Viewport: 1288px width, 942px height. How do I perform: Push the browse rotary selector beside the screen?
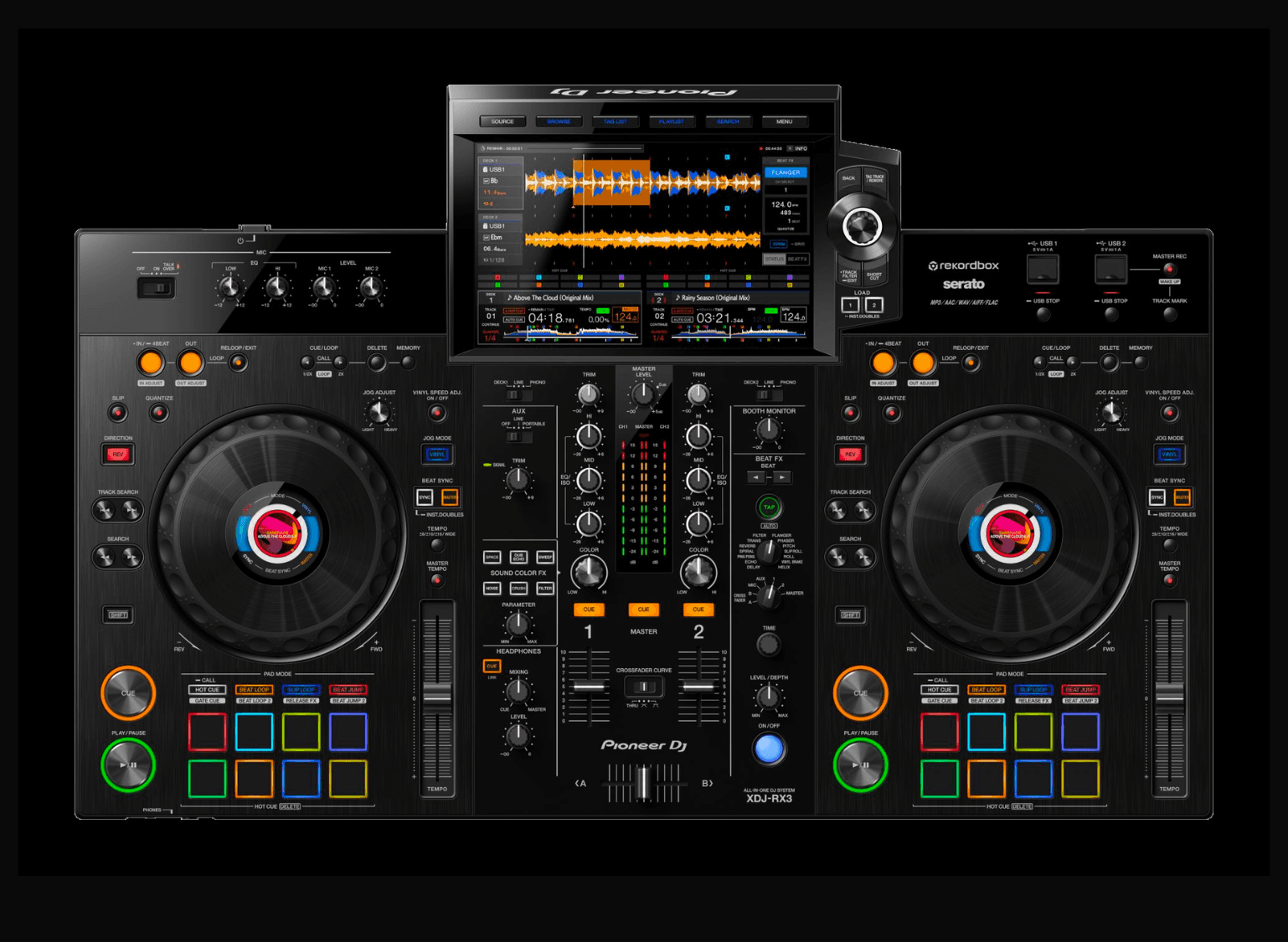pos(861,226)
